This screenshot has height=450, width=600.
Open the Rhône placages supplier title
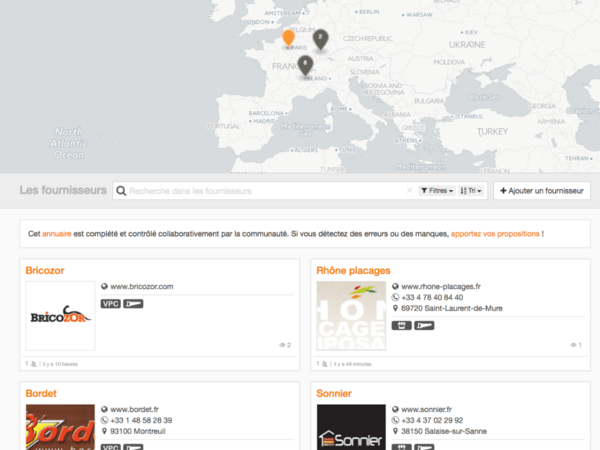click(353, 270)
